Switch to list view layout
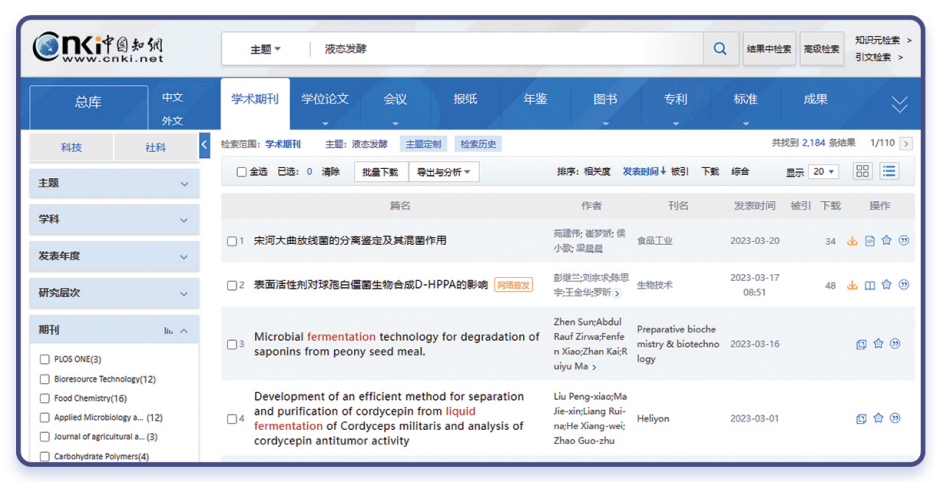This screenshot has width=940, height=482. pyautogui.click(x=889, y=171)
